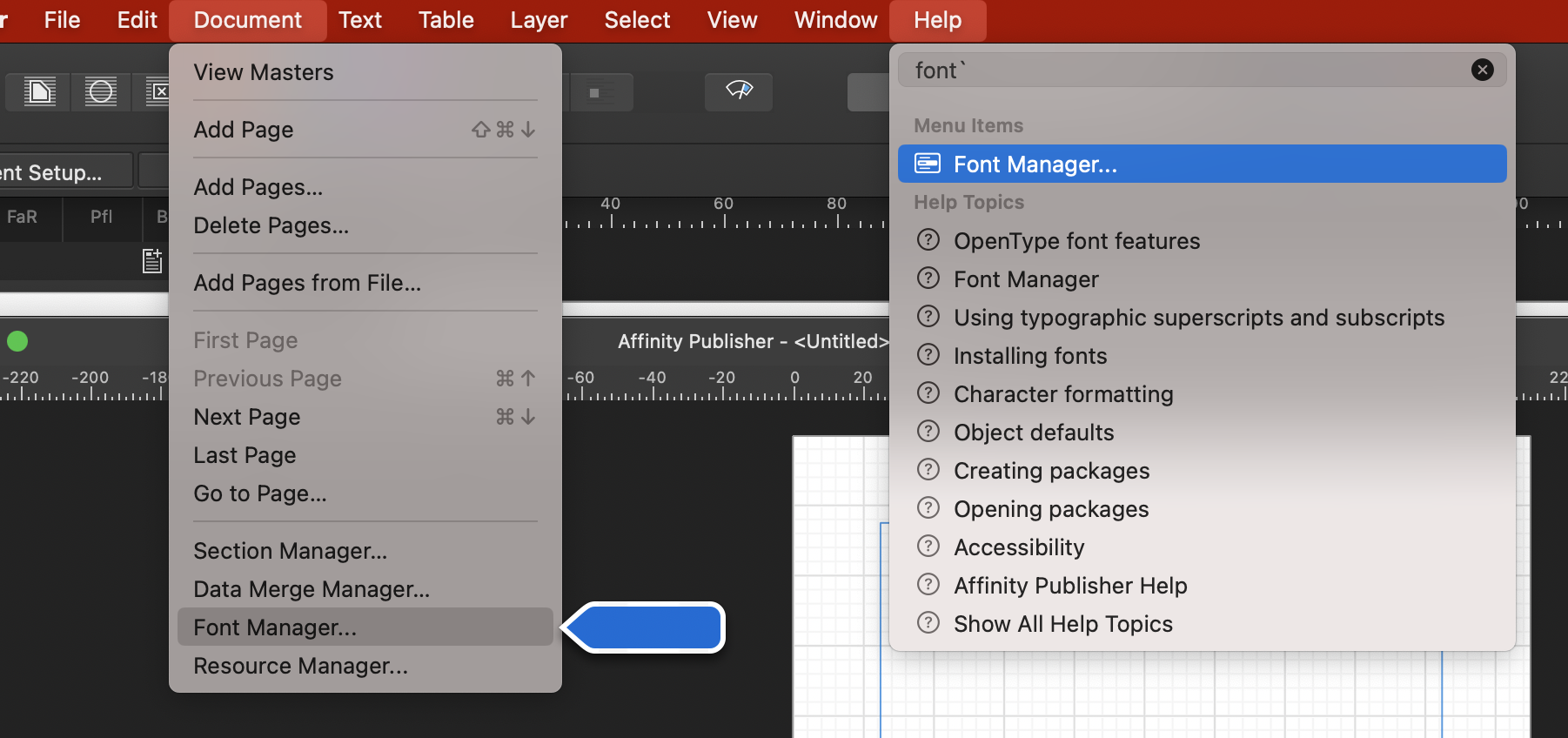
Task: Open typographic superscripts and subscripts topic
Action: (1203, 318)
